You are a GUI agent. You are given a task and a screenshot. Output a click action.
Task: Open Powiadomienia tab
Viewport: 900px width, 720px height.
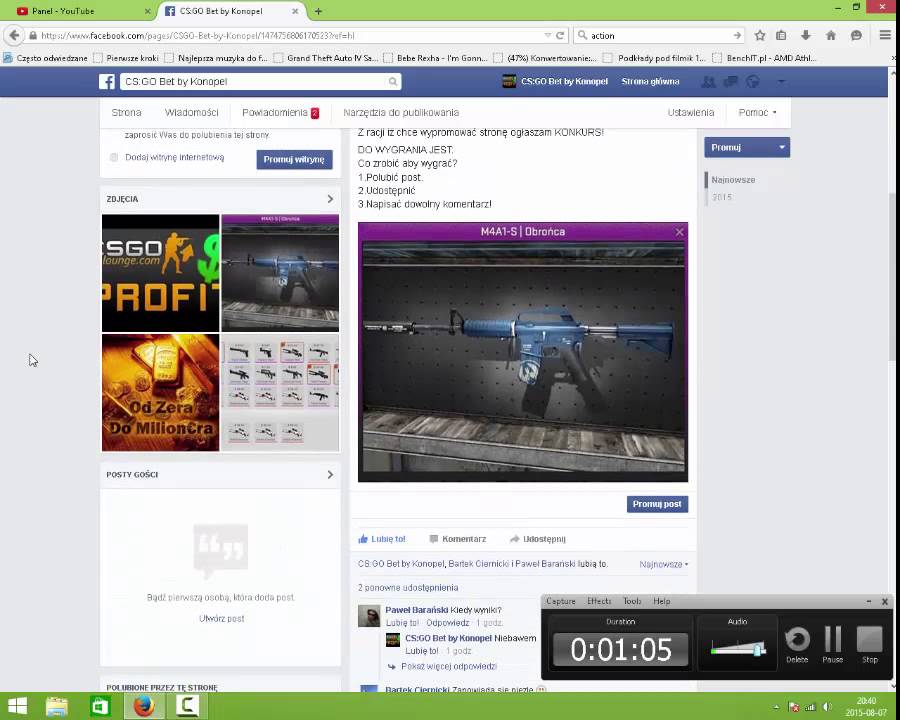(x=280, y=113)
